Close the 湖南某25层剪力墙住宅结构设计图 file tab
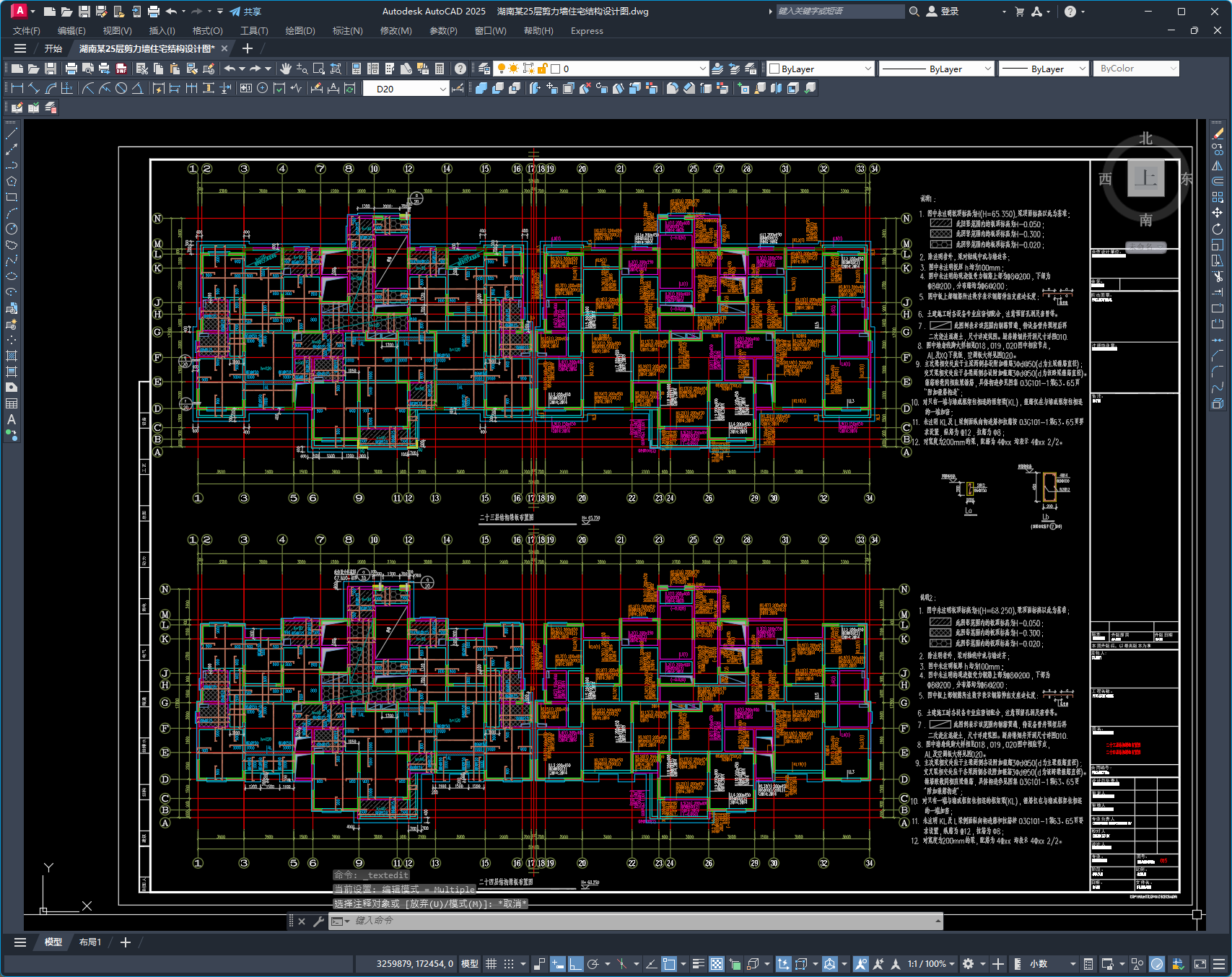The width and height of the screenshot is (1232, 977). tap(224, 48)
